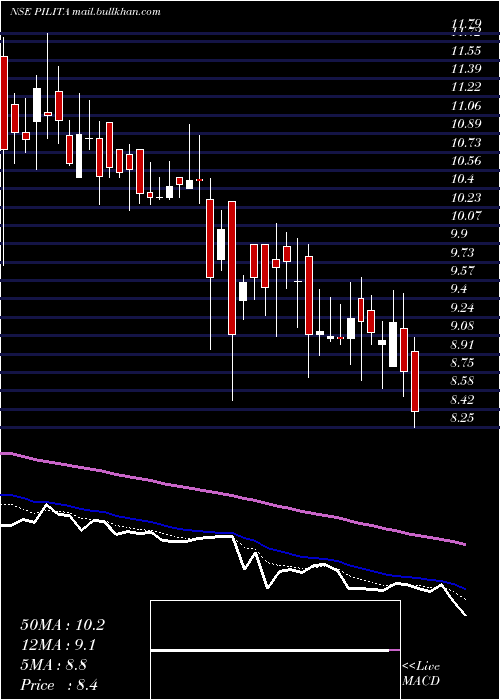This screenshot has width=500, height=700.
Task: Click the NSE PILITA mail.bullkhan.com title
Action: tap(85, 12)
